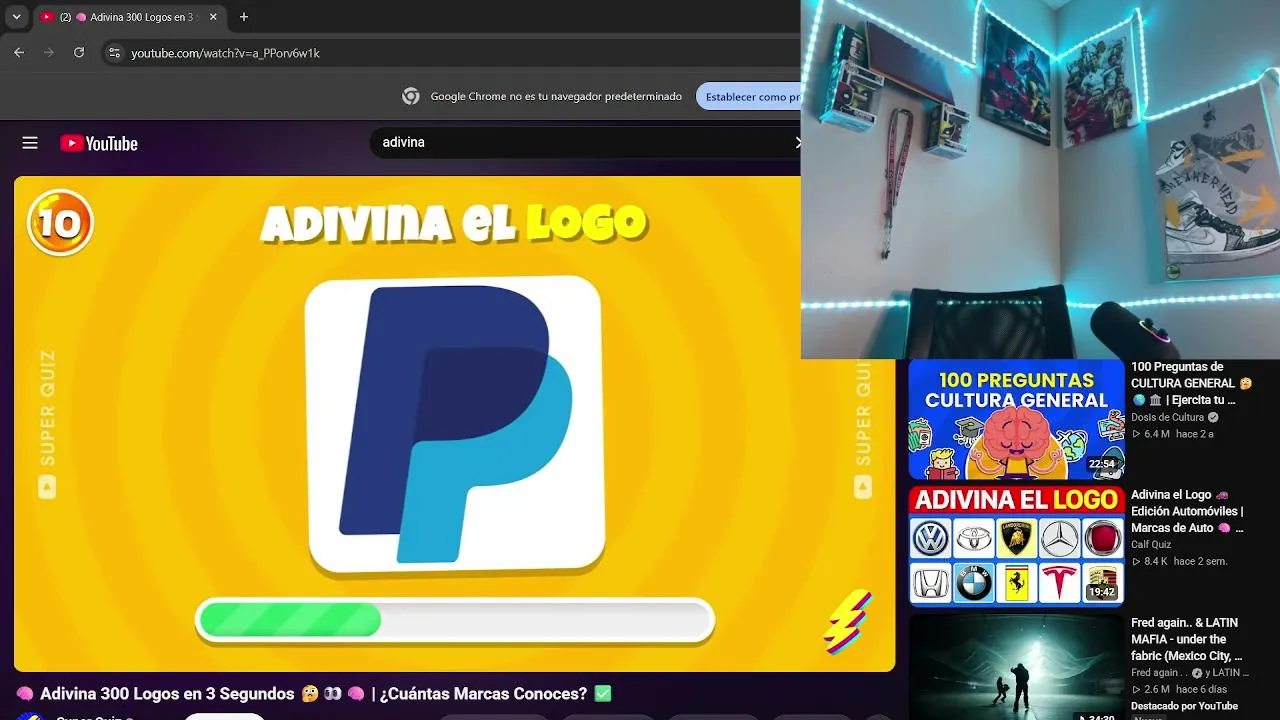Viewport: 1280px width, 720px height.
Task: Click the "Google Chrome no es tu navegador predeterminado" message
Action: click(x=556, y=96)
